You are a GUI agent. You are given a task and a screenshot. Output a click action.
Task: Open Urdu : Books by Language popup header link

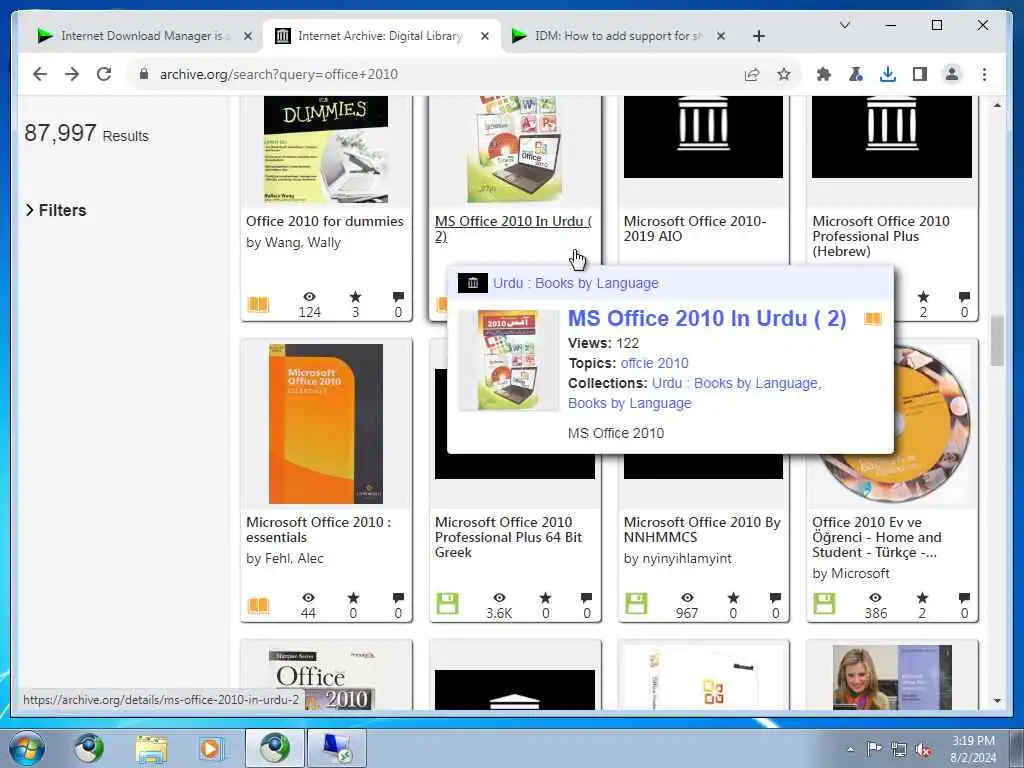575,283
